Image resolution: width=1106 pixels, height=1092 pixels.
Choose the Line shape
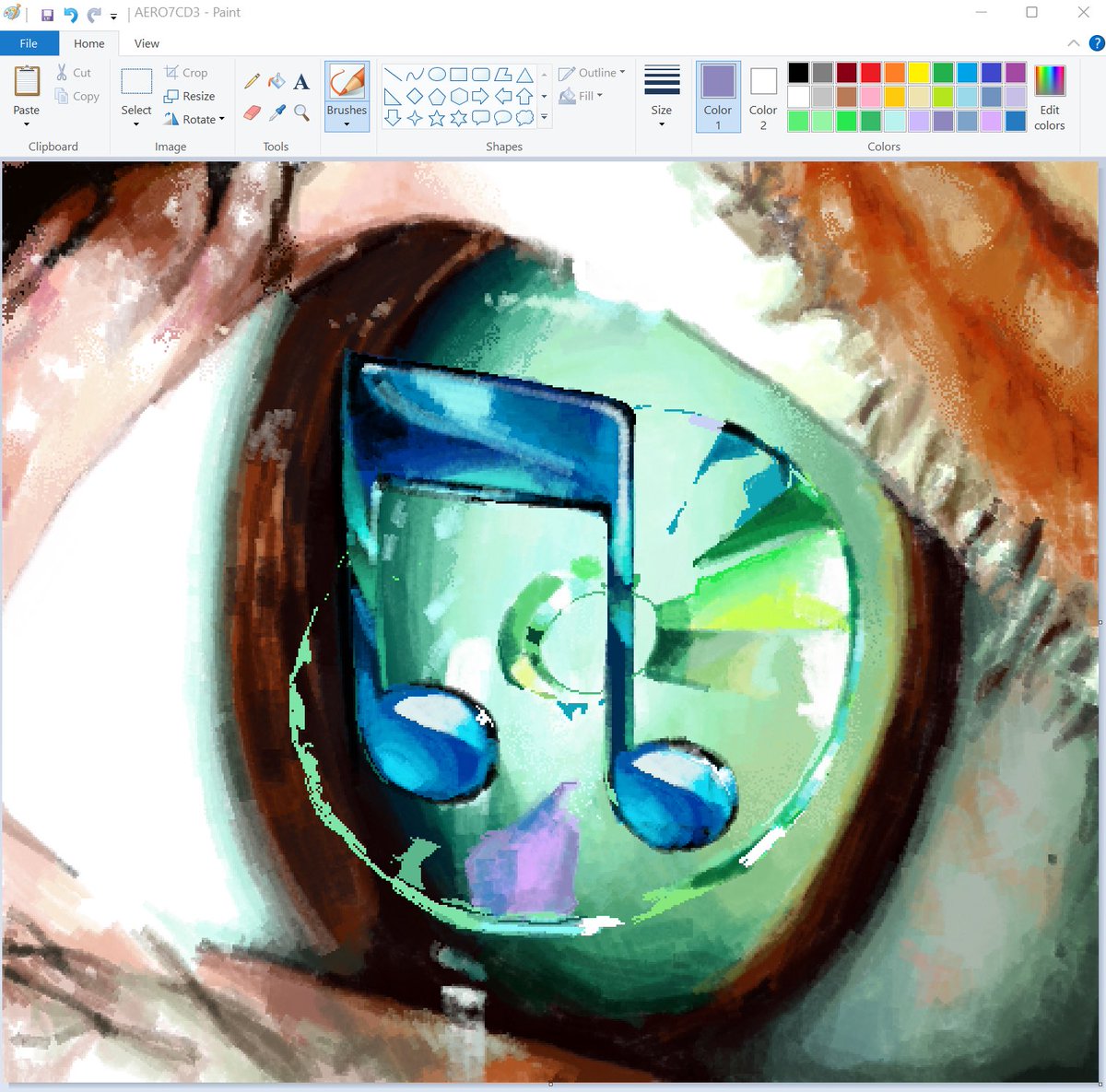pyautogui.click(x=393, y=75)
